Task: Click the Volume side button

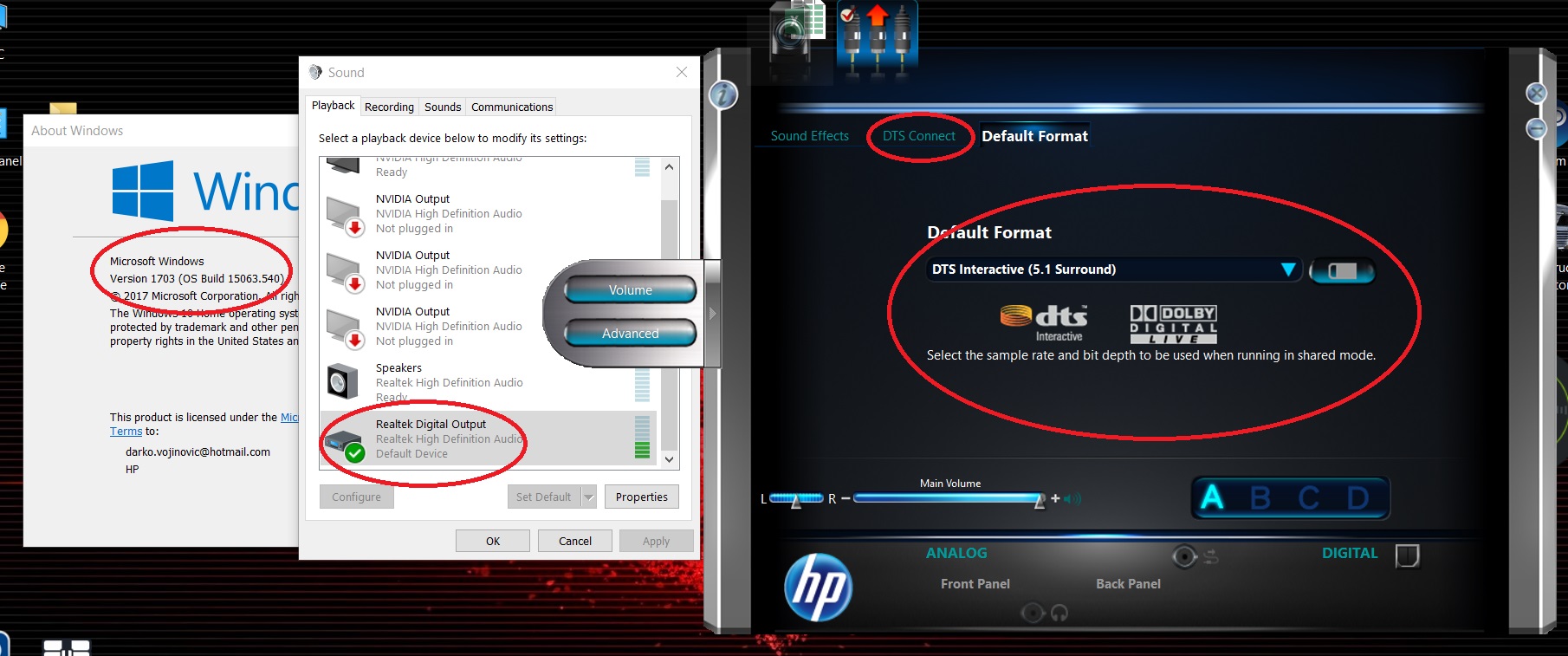Action: (x=630, y=290)
